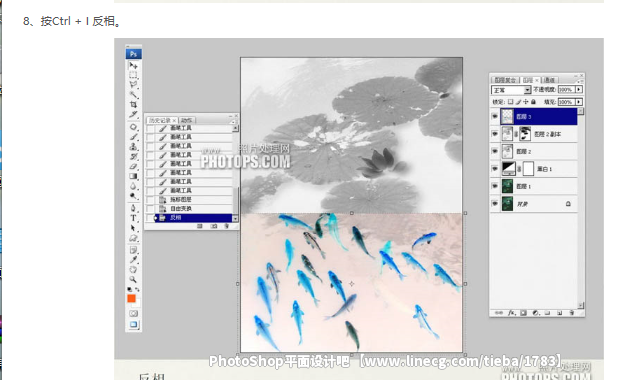This screenshot has width=617, height=380.
Task: Select the Brush tool in toolbox
Action: coord(133,137)
